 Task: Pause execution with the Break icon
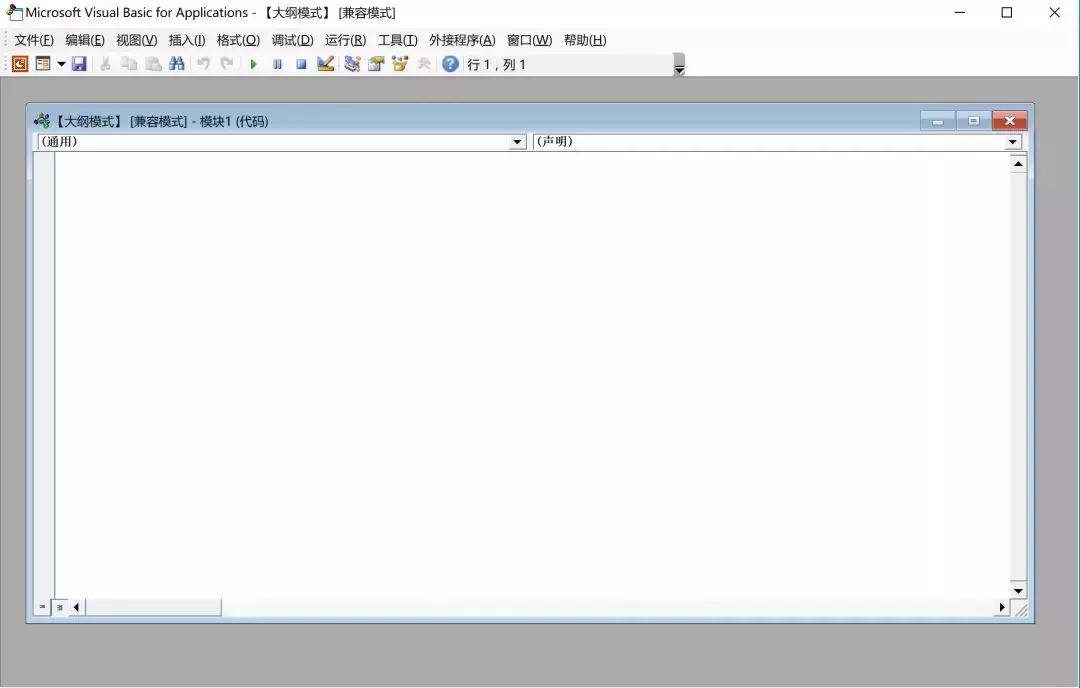[277, 63]
